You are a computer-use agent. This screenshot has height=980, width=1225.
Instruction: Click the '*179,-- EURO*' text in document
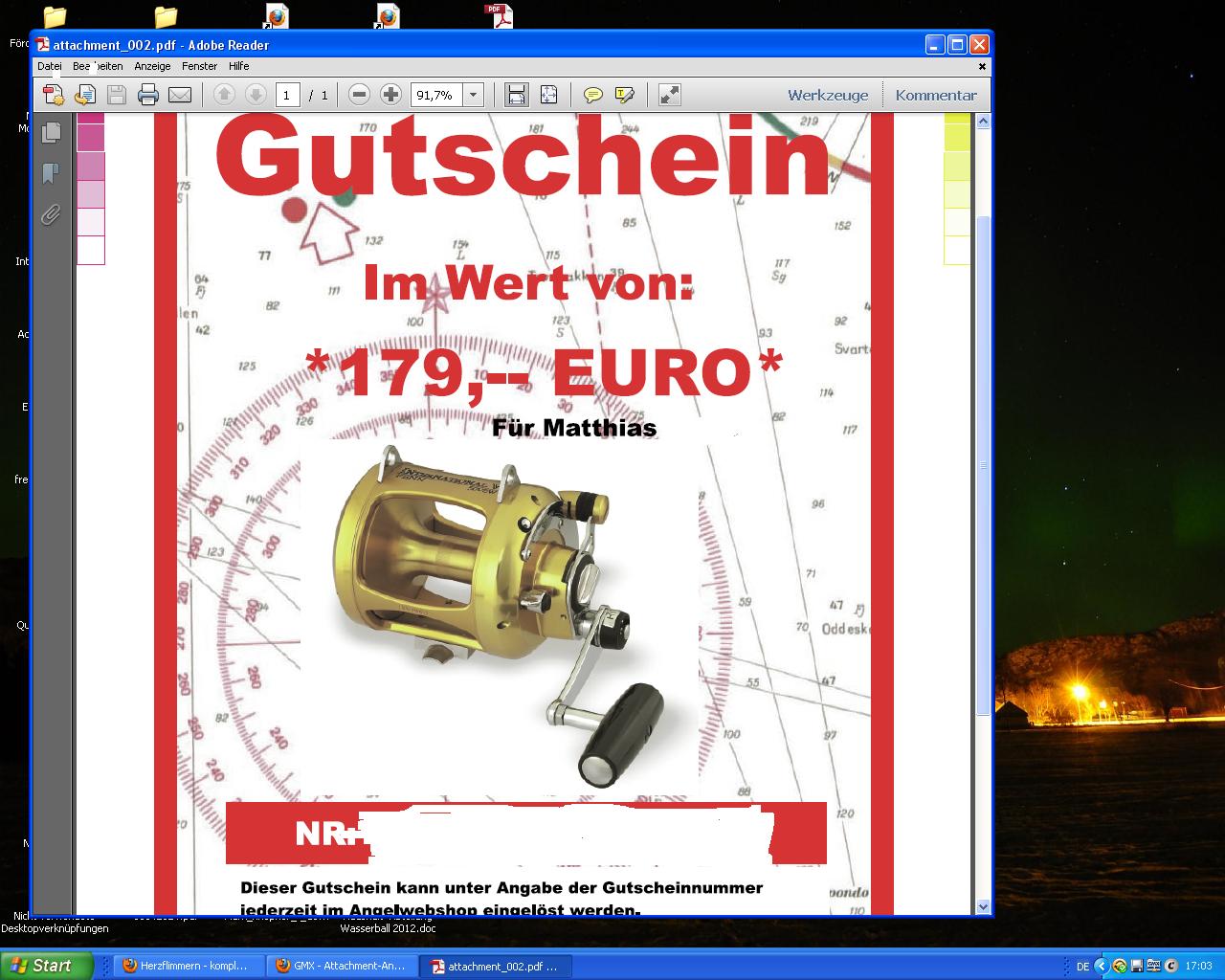(544, 373)
